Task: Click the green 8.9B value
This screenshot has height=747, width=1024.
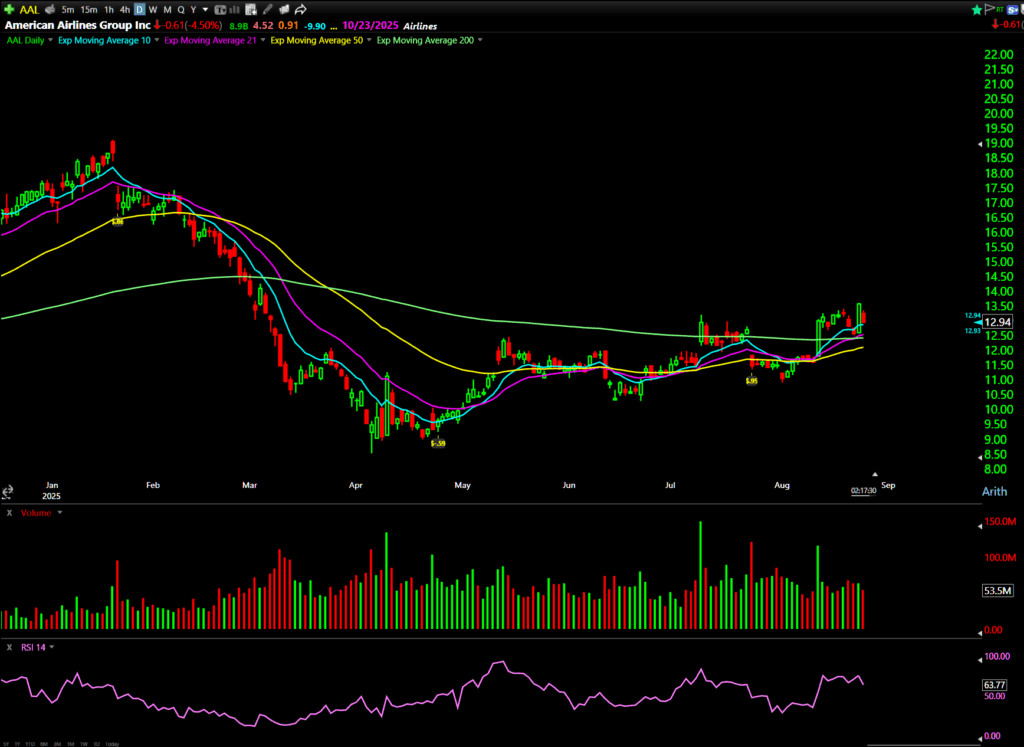Action: pyautogui.click(x=238, y=26)
